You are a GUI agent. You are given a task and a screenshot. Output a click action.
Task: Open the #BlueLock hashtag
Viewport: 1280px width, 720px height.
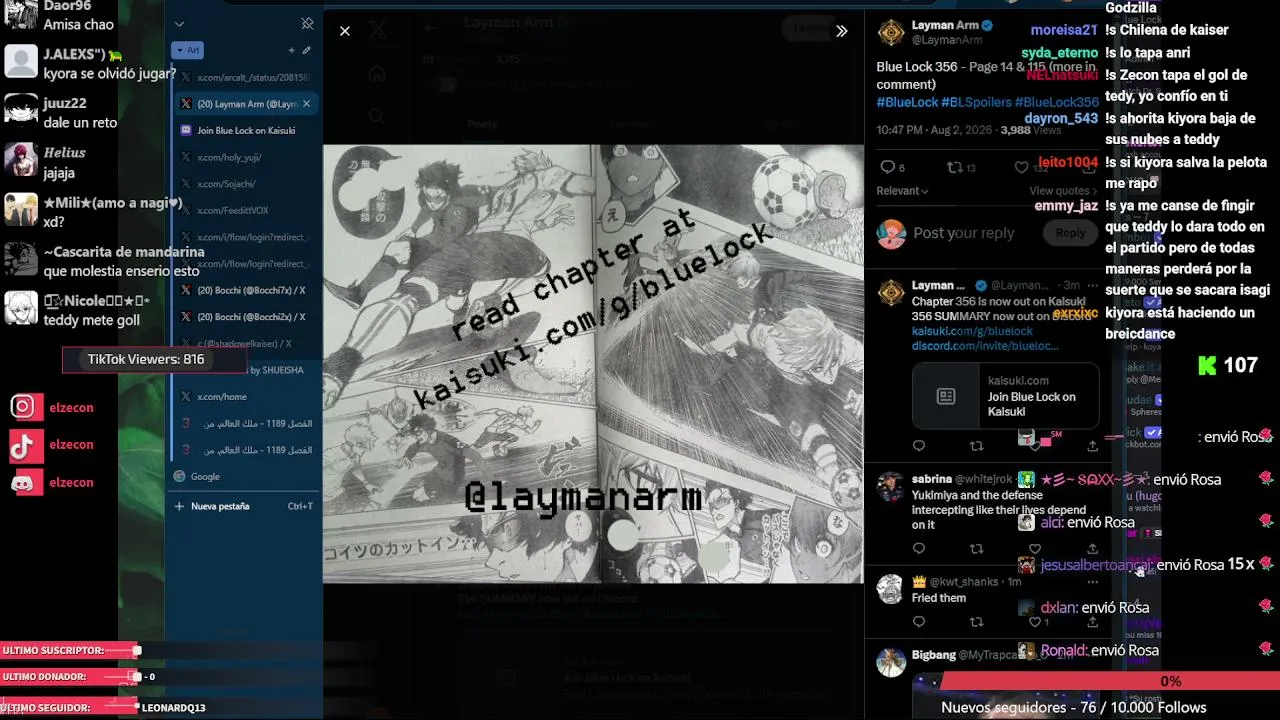point(907,102)
